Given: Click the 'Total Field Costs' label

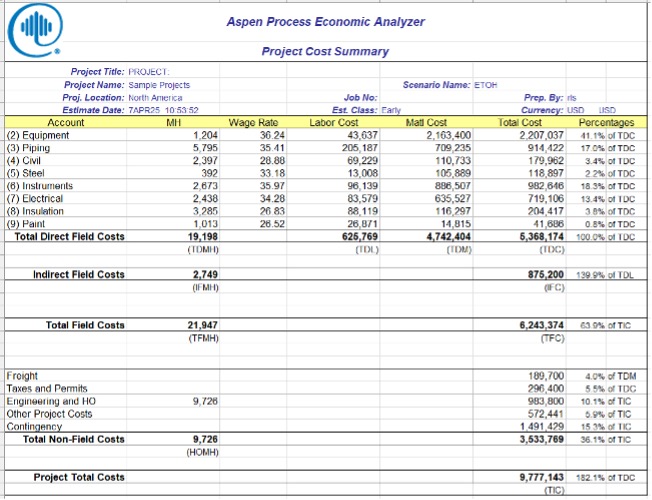Looking at the screenshot, I should pos(85,325).
